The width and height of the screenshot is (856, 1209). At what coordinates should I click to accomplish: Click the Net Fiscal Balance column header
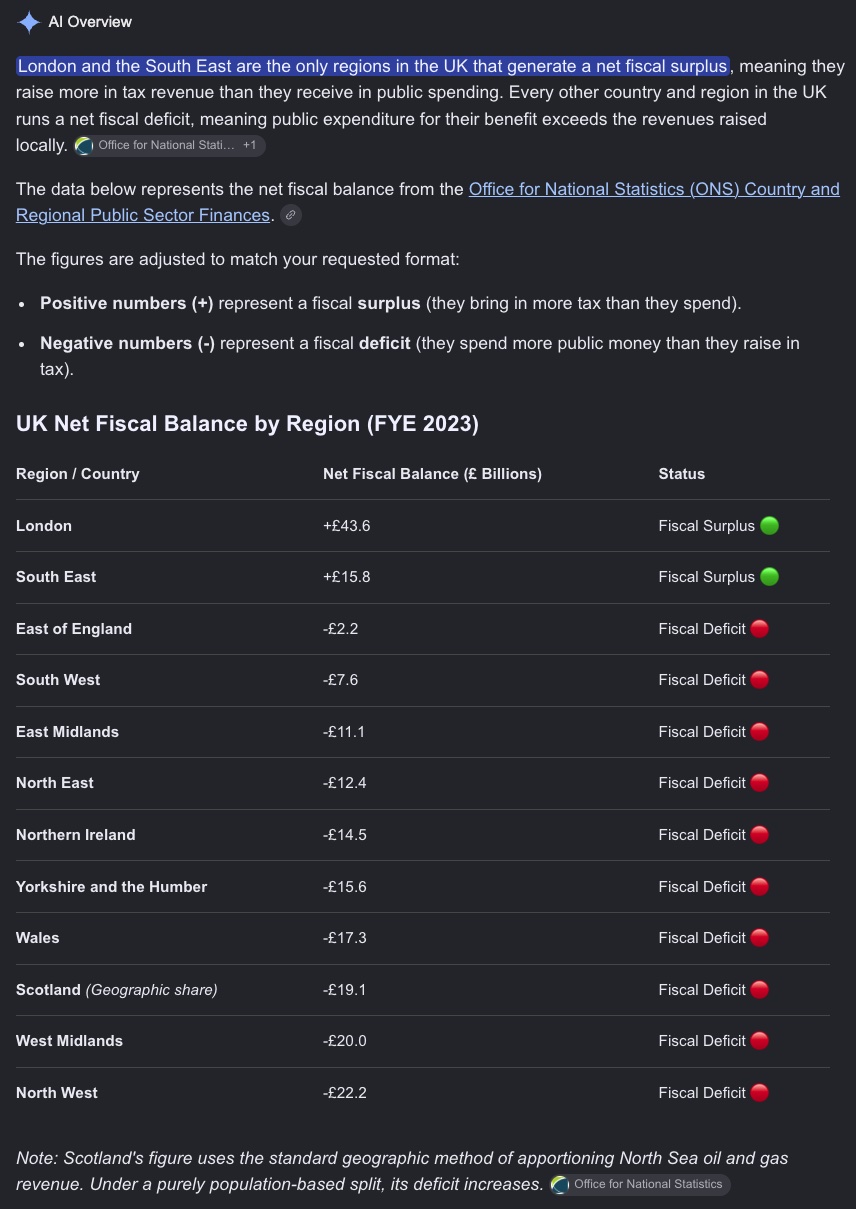pyautogui.click(x=432, y=474)
